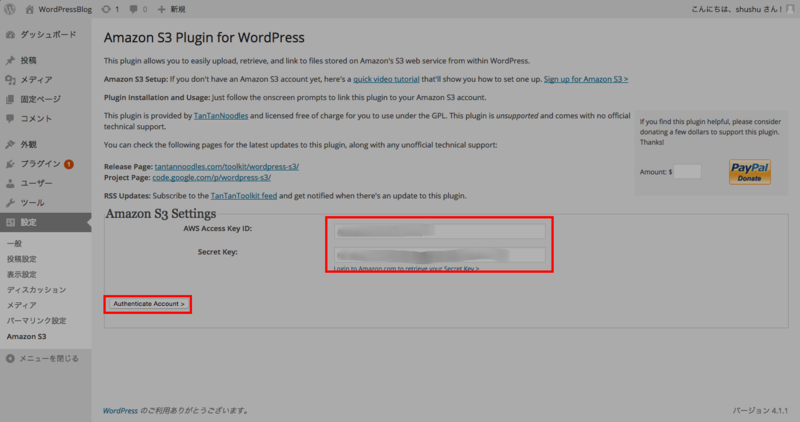Open the TanTanToolkit feed link
The height and width of the screenshot is (422, 800).
tap(244, 196)
